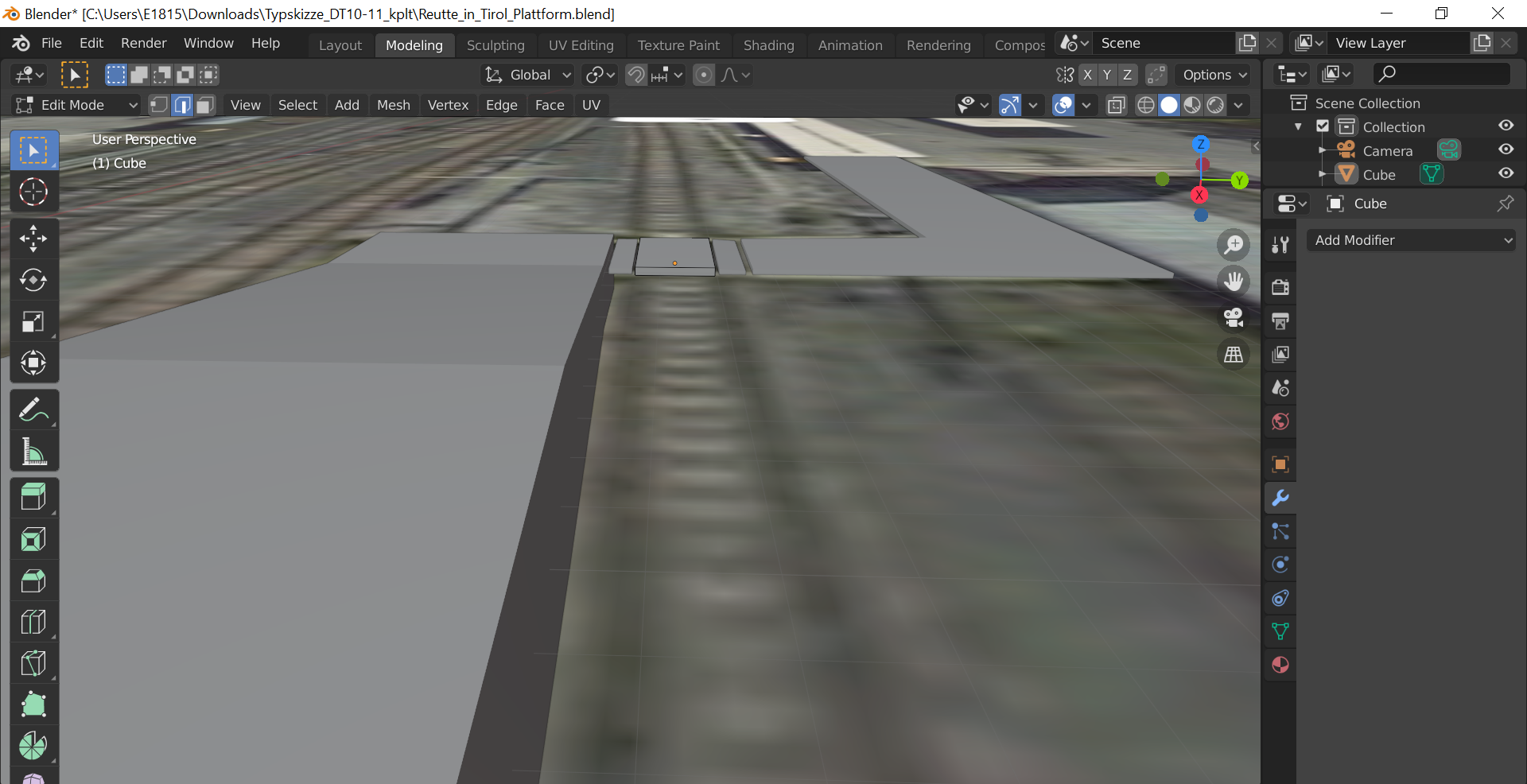Click the outliner search field
Image resolution: width=1527 pixels, height=784 pixels.
click(1442, 74)
